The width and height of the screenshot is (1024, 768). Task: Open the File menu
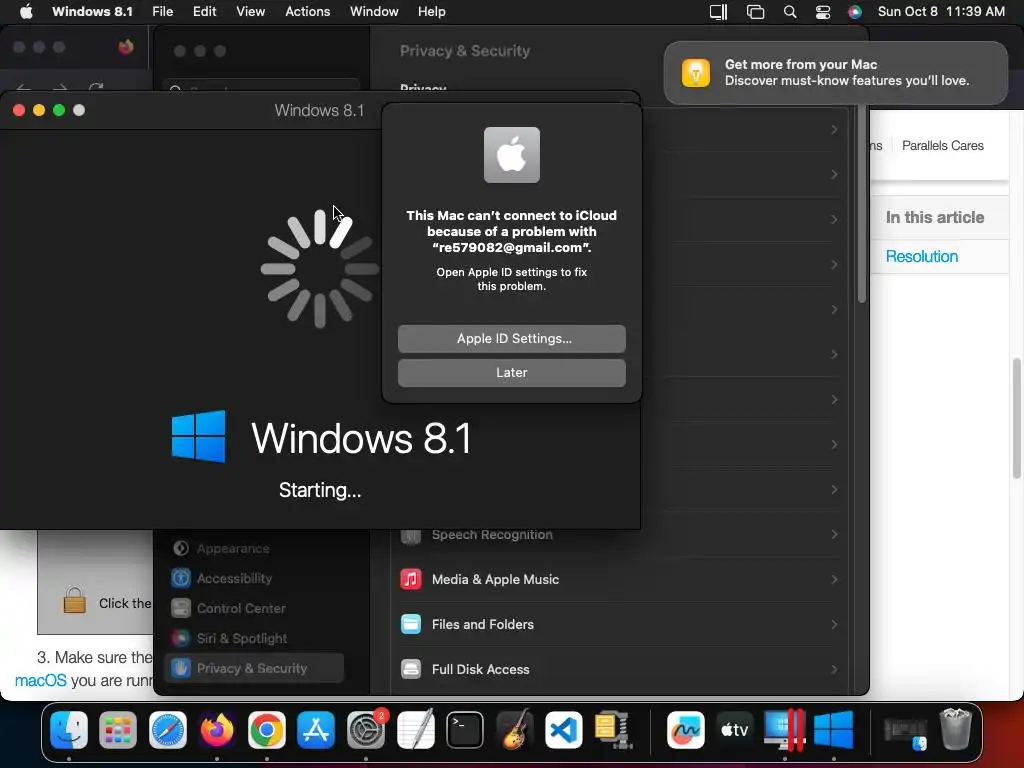click(x=163, y=11)
